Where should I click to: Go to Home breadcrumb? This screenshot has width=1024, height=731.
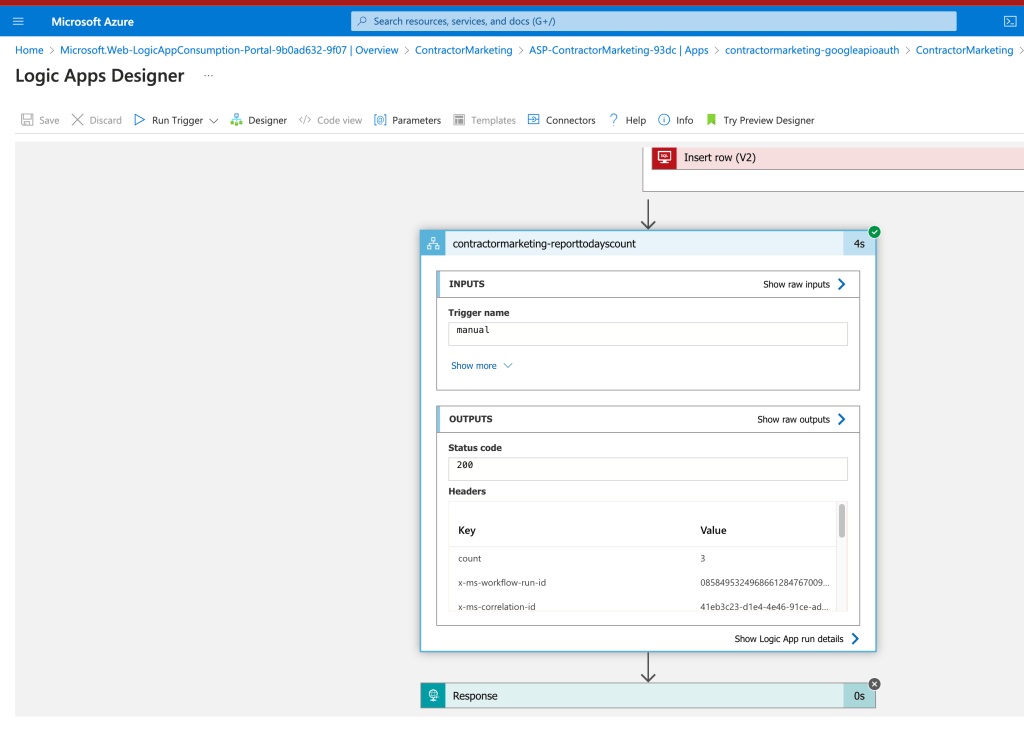(29, 50)
